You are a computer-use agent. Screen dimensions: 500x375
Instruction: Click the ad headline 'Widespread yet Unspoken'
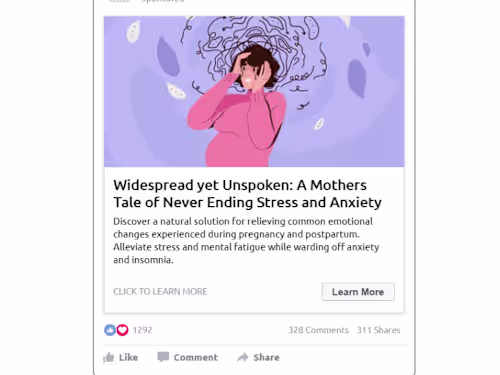point(203,185)
